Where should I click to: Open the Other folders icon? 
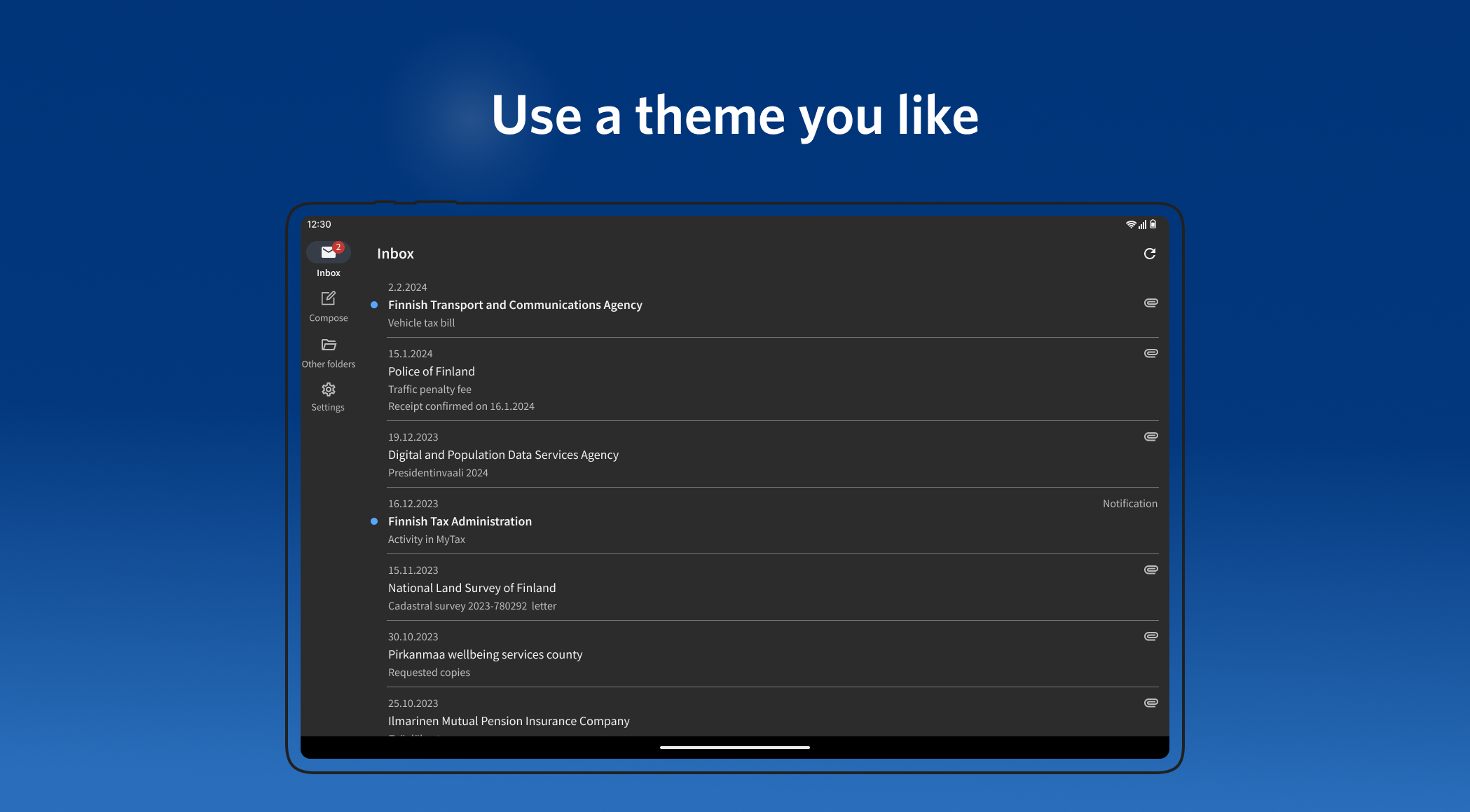pos(328,345)
